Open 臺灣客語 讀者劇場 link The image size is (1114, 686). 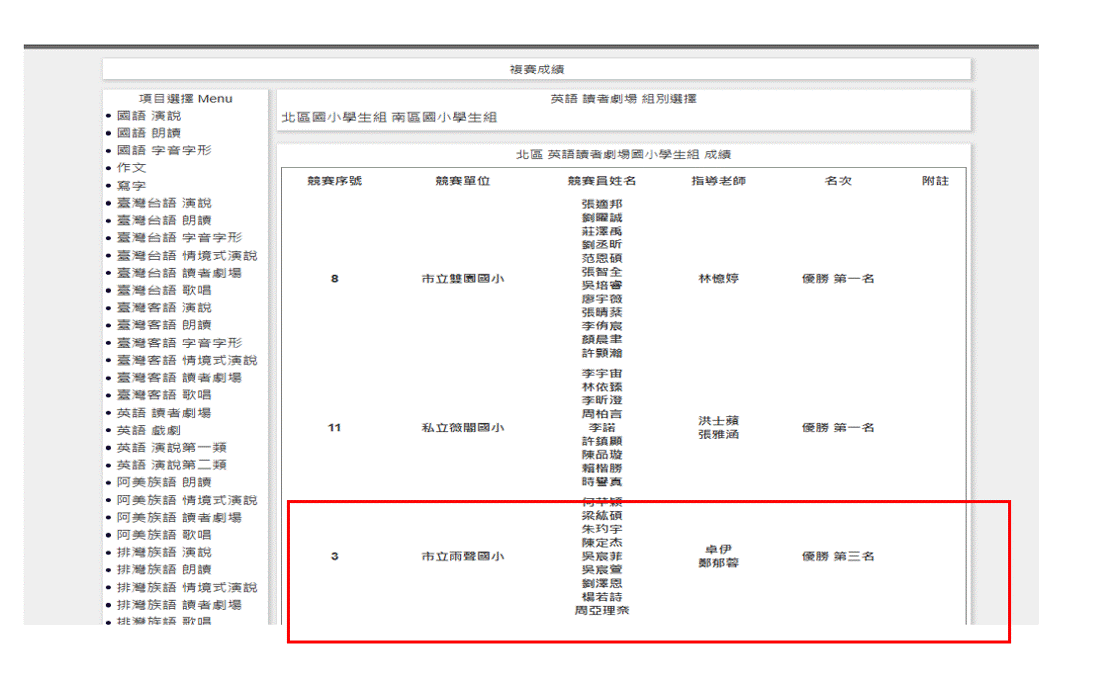179,378
